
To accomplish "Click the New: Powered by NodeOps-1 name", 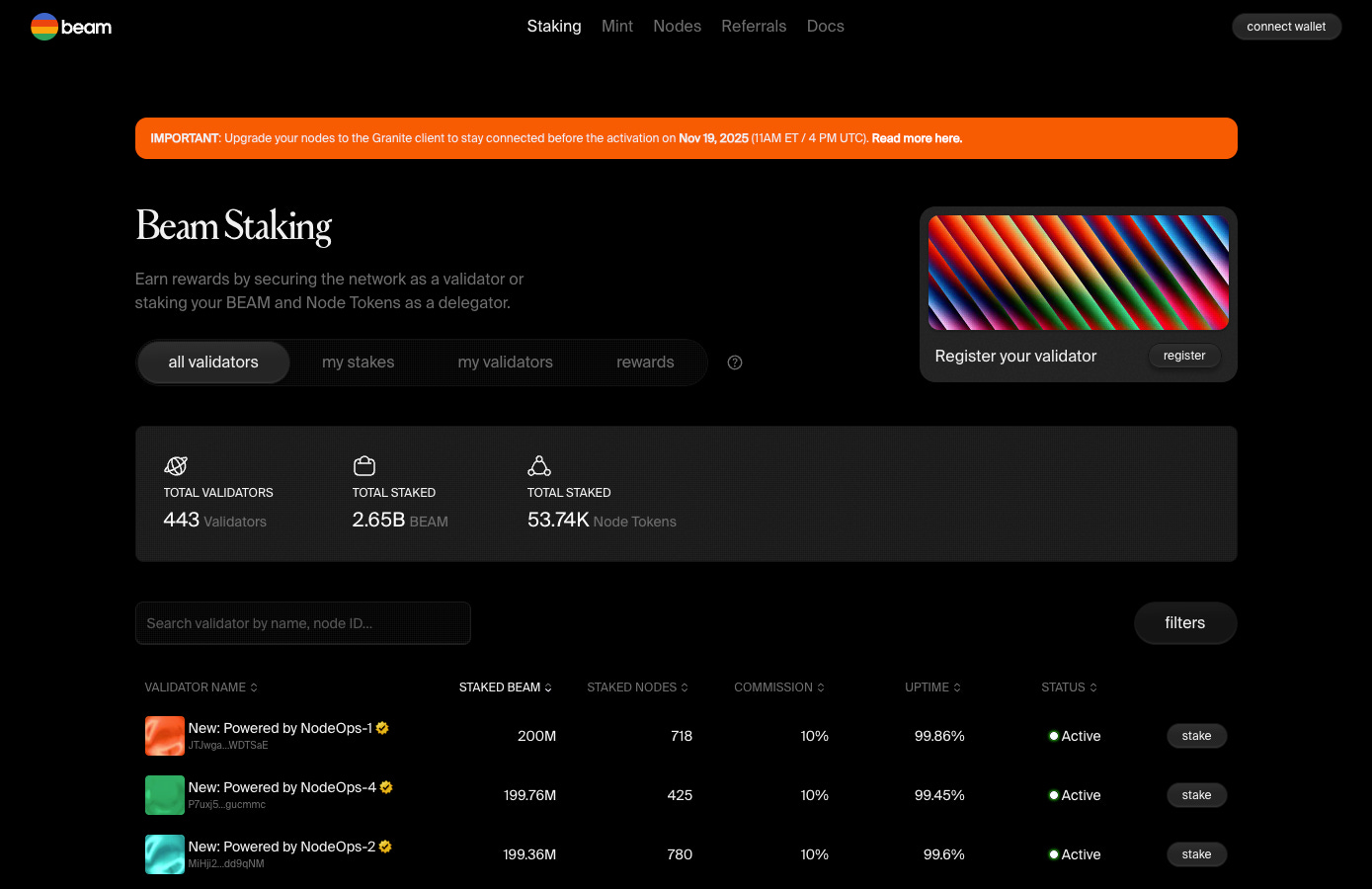I will (281, 728).
